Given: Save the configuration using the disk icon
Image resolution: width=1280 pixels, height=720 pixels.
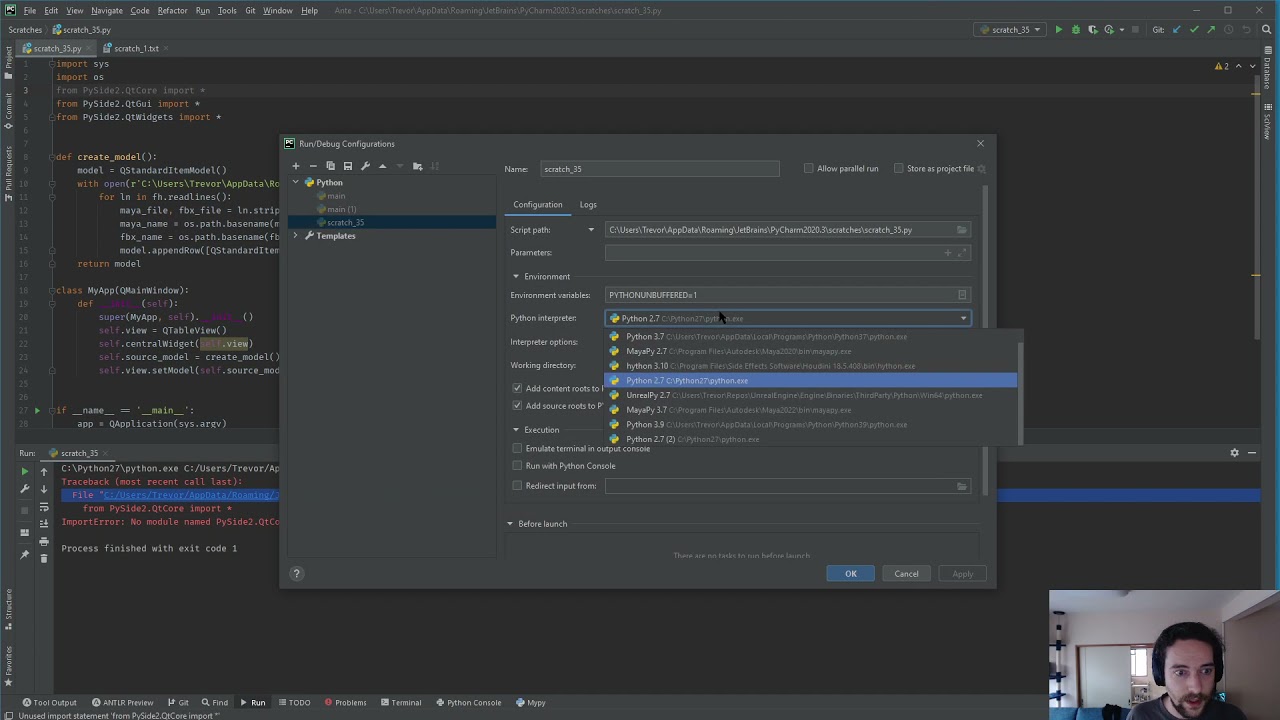Looking at the screenshot, I should tap(348, 166).
